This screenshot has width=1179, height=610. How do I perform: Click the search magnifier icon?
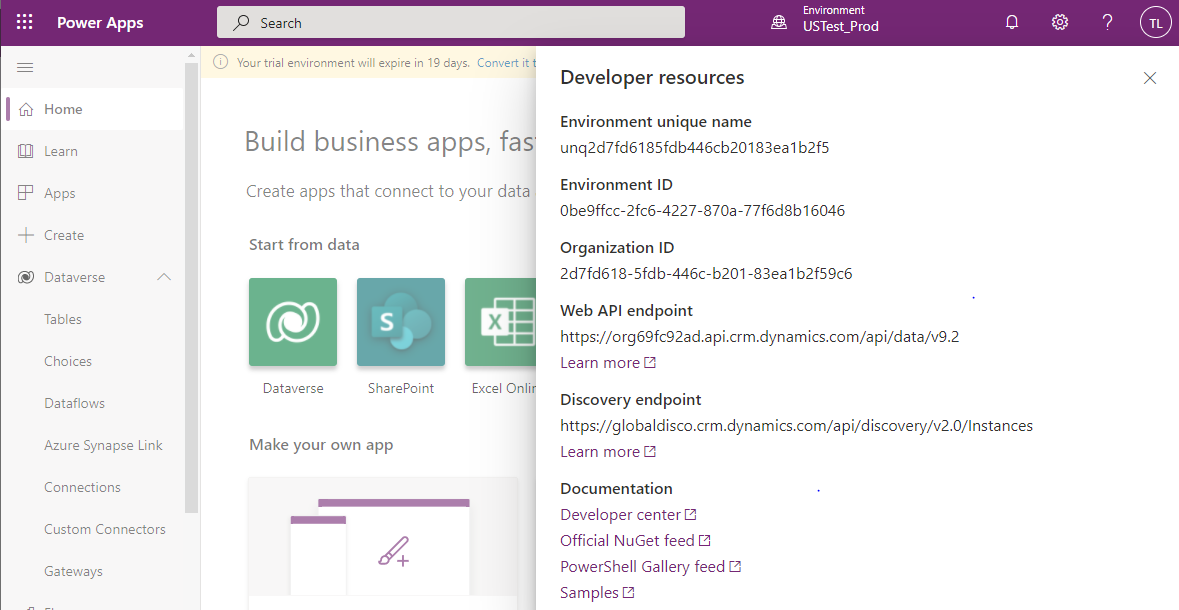click(241, 23)
